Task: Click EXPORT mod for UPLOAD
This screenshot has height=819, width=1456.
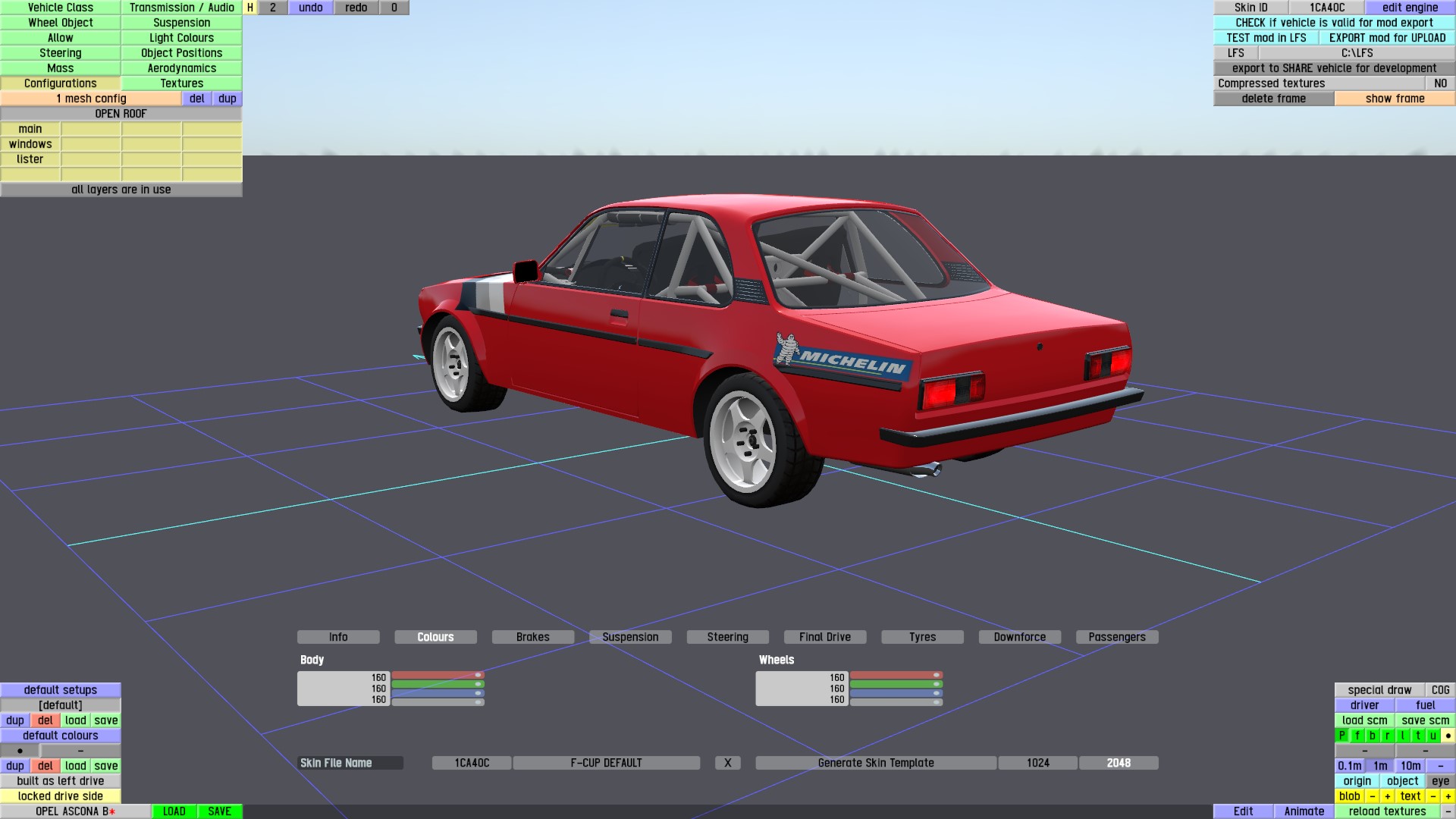Action: (1387, 38)
